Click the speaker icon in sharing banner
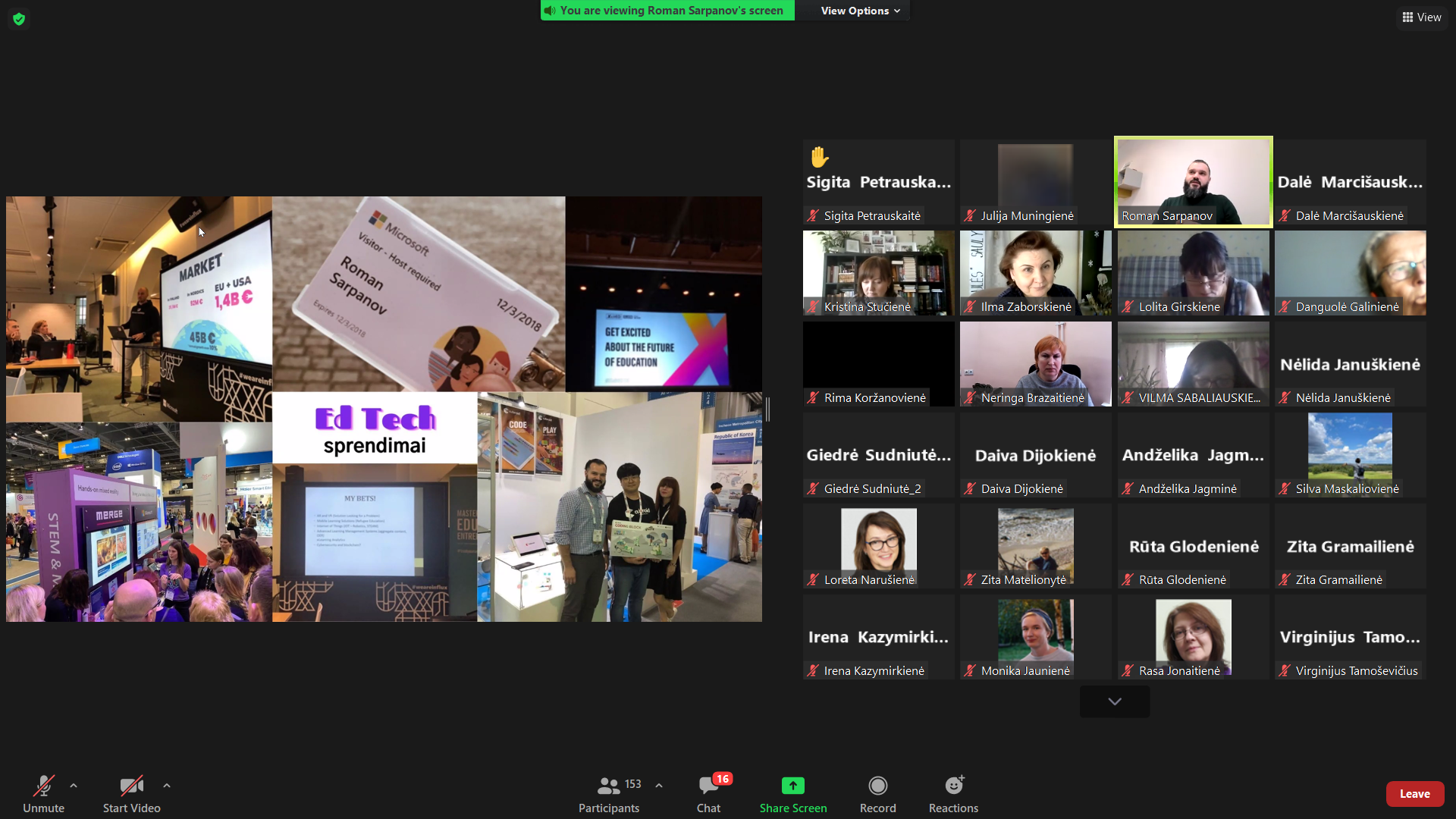The image size is (1456, 819). 550,11
